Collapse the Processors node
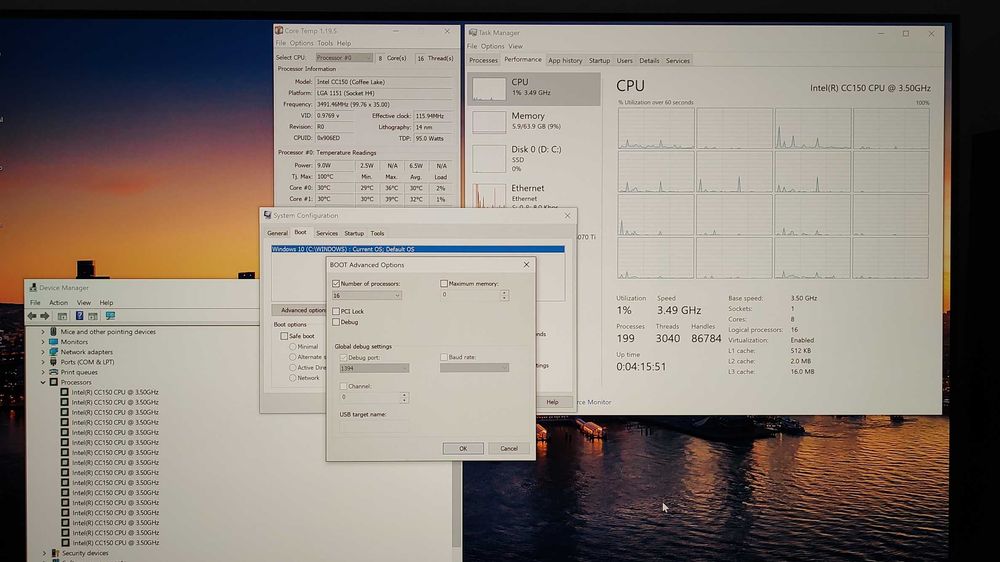This screenshot has width=1000, height=562. pyautogui.click(x=43, y=382)
